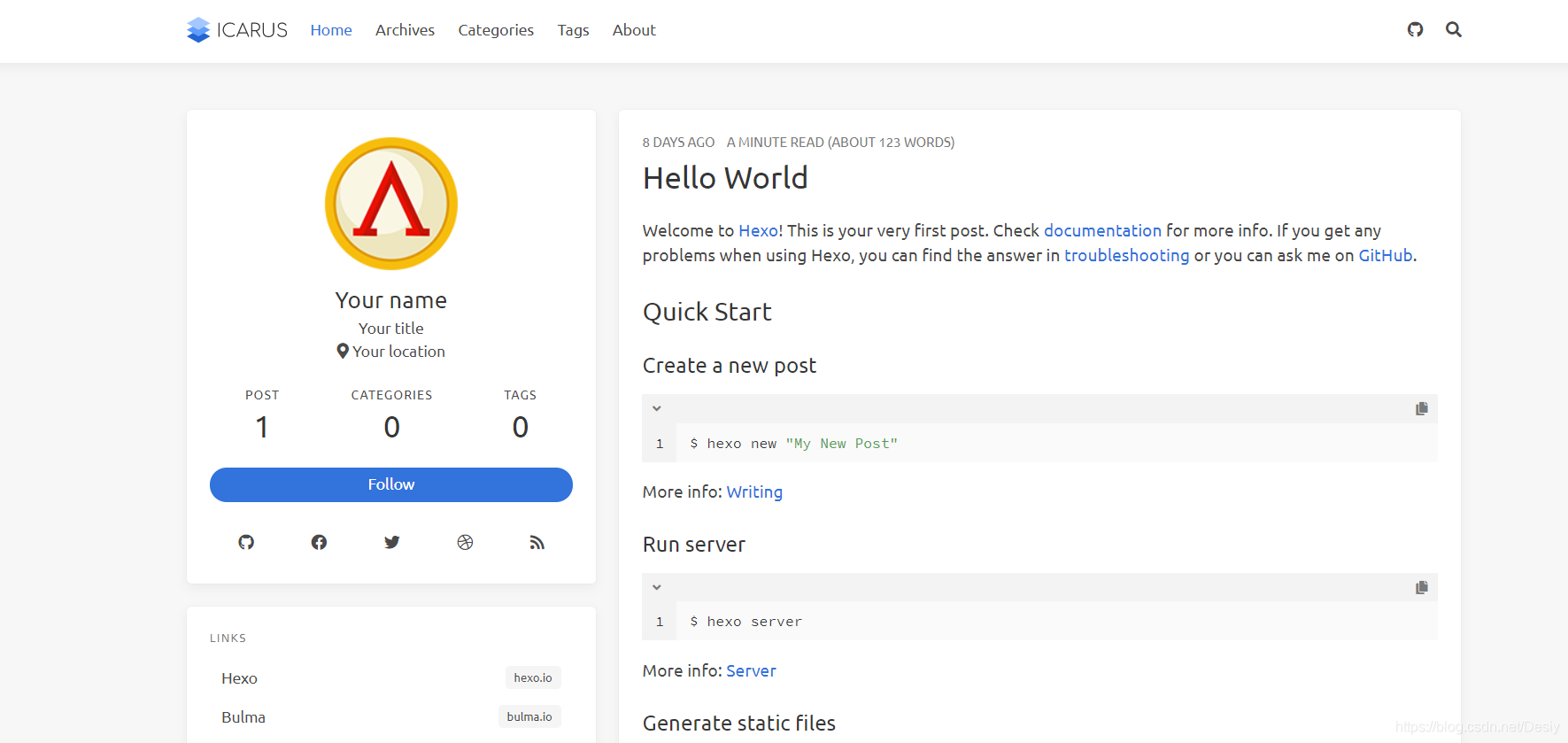Screen dimensions: 1568x743
Task: Open the GitHub icon in the top navbar
Action: [1415, 29]
